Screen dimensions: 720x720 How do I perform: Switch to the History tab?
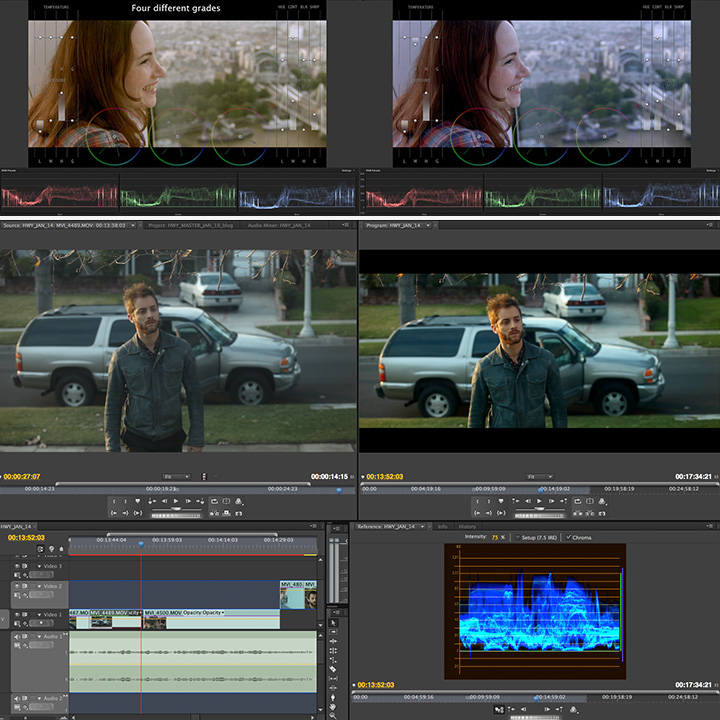coord(467,526)
